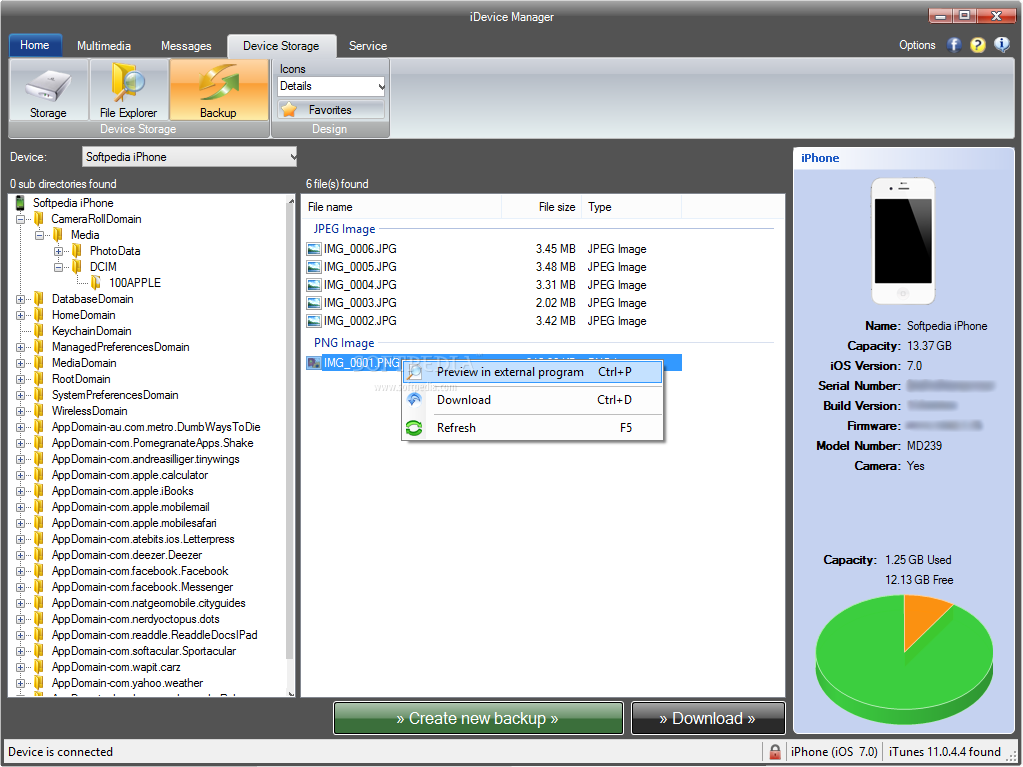The width and height of the screenshot is (1023, 767).
Task: Click the orange used-space pie slice
Action: point(923,618)
